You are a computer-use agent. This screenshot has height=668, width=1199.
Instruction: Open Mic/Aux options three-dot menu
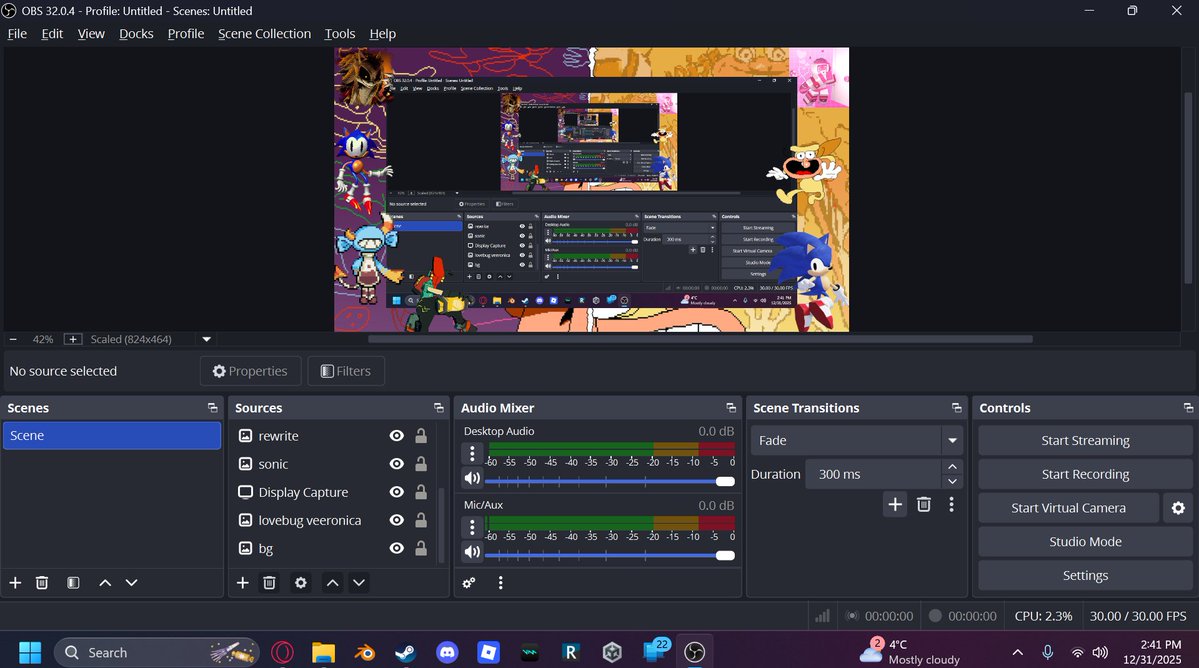(x=472, y=527)
